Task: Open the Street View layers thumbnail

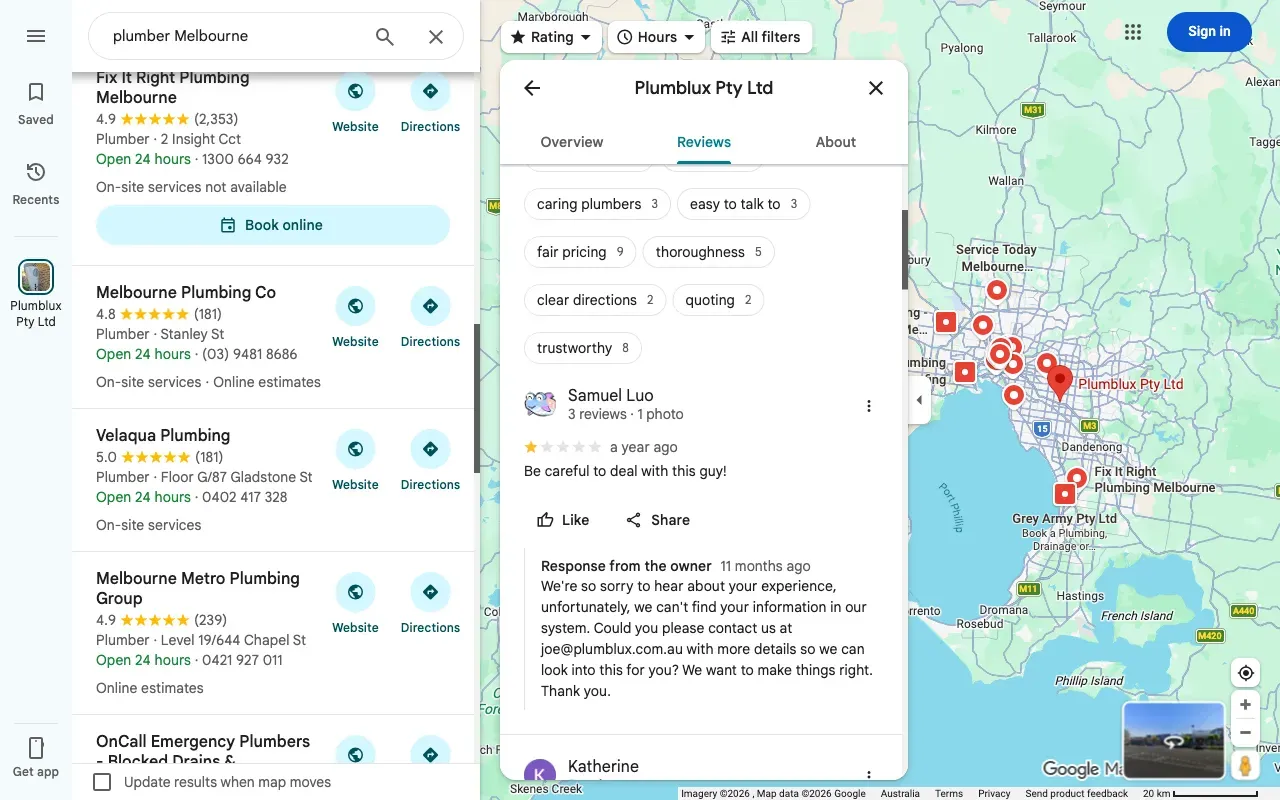Action: (1174, 741)
